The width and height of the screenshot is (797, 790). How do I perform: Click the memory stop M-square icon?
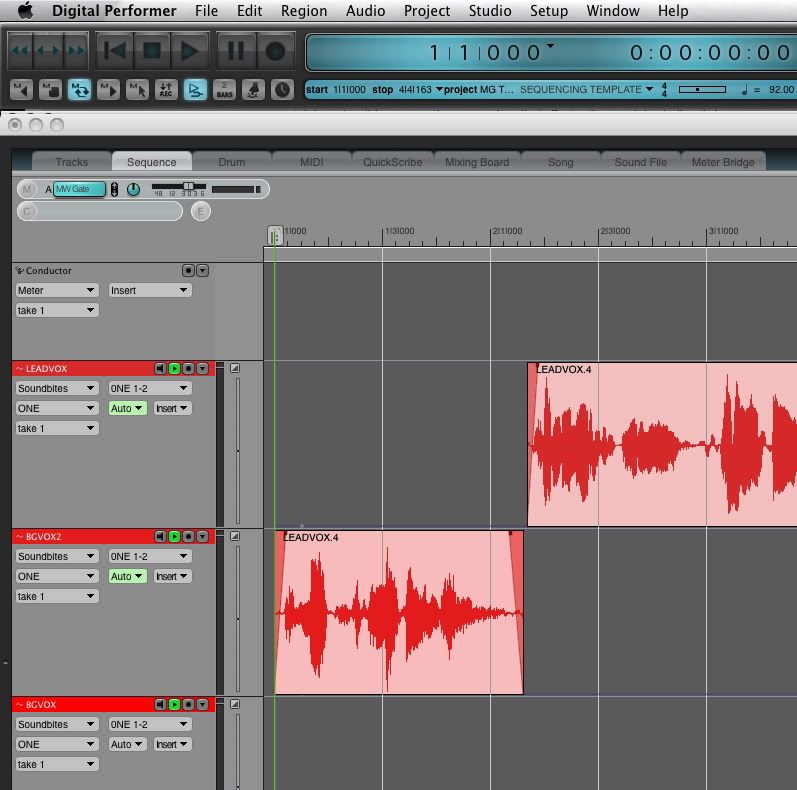pyautogui.click(x=50, y=90)
